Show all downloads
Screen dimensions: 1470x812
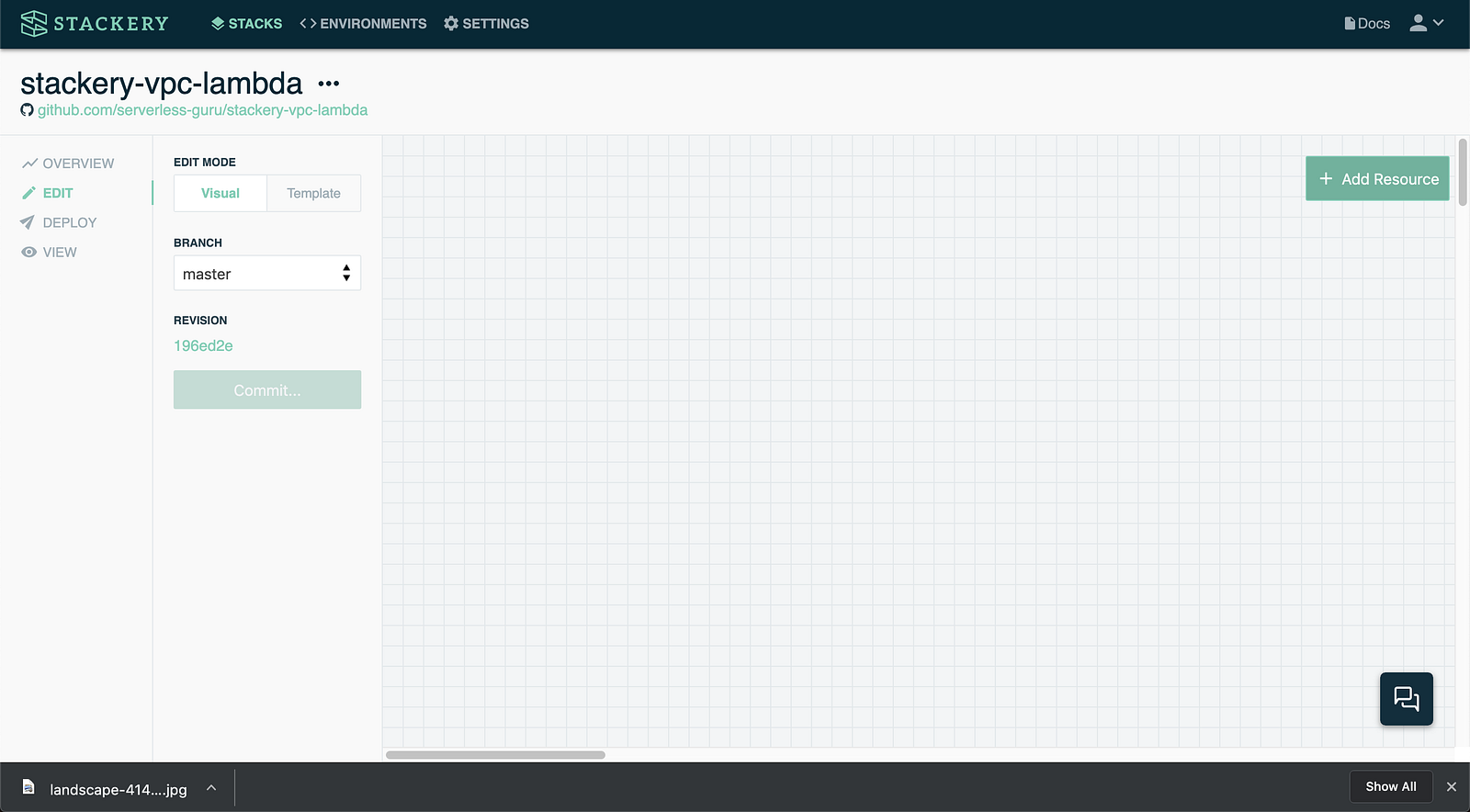point(1391,786)
